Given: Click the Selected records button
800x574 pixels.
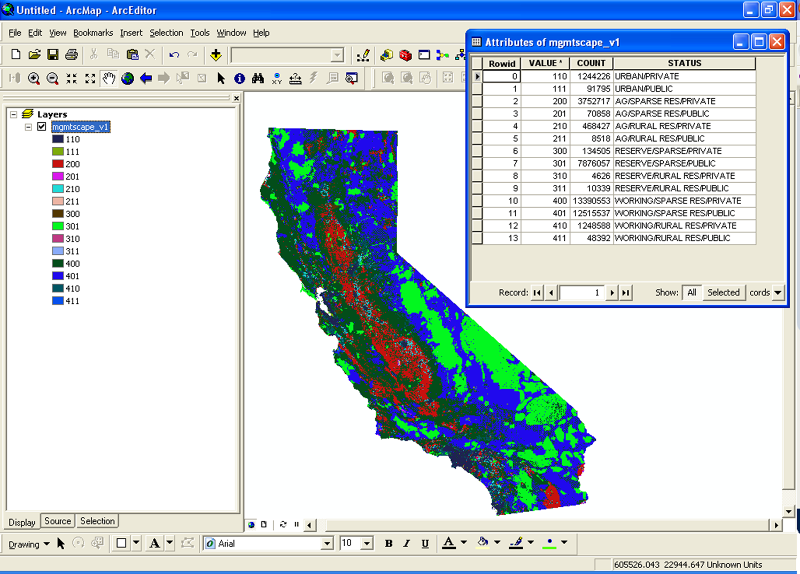Looking at the screenshot, I should 723,292.
